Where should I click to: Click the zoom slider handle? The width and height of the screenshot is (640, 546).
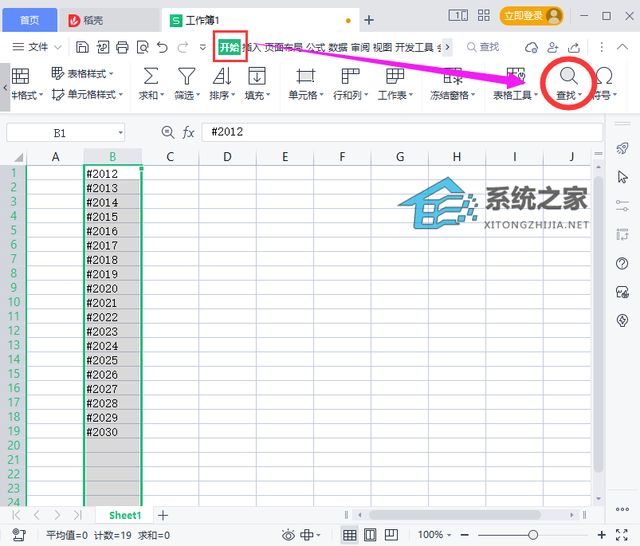point(533,535)
